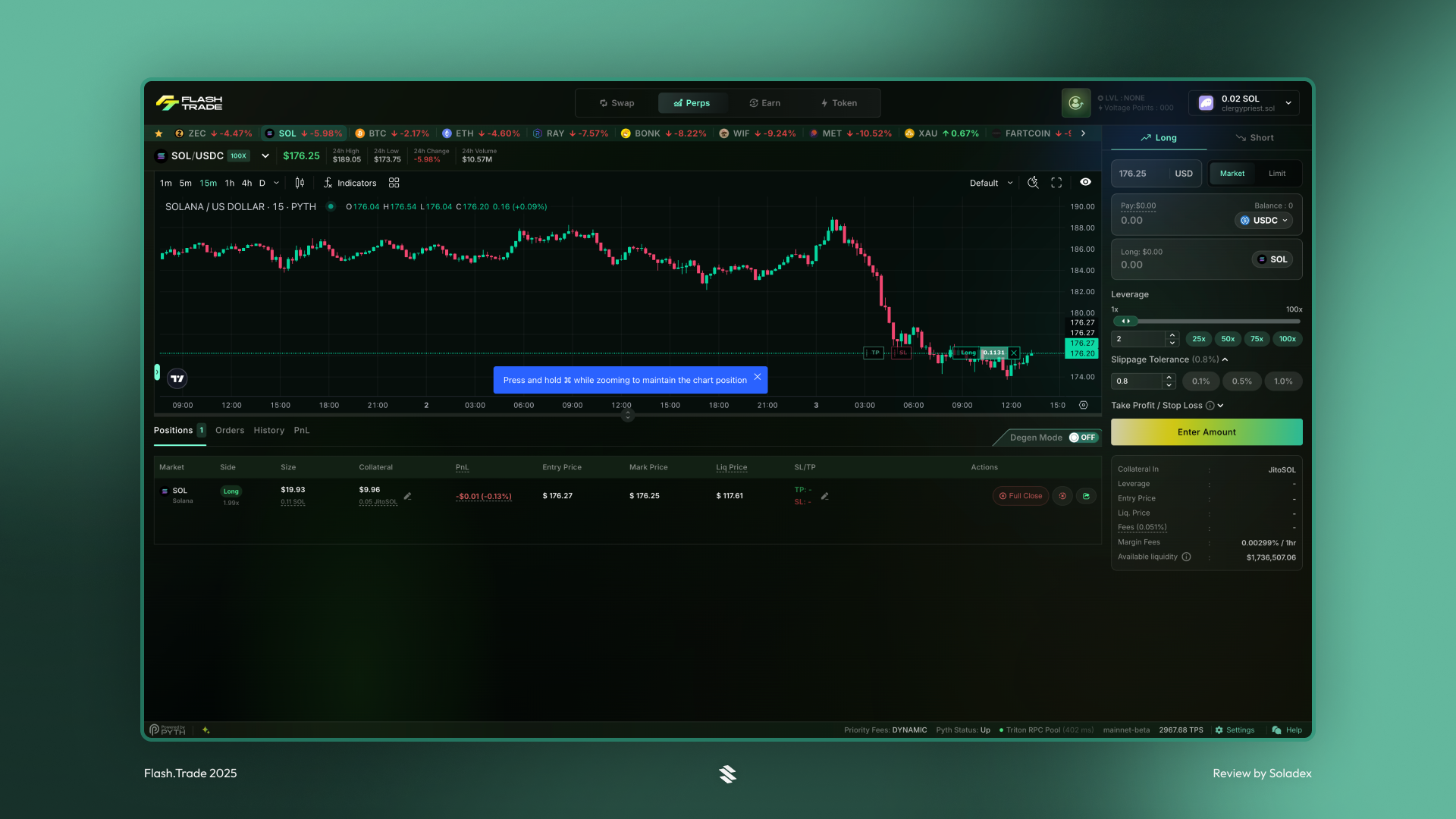Toggle chart eye visibility icon
This screenshot has width=1456, height=819.
(x=1085, y=182)
